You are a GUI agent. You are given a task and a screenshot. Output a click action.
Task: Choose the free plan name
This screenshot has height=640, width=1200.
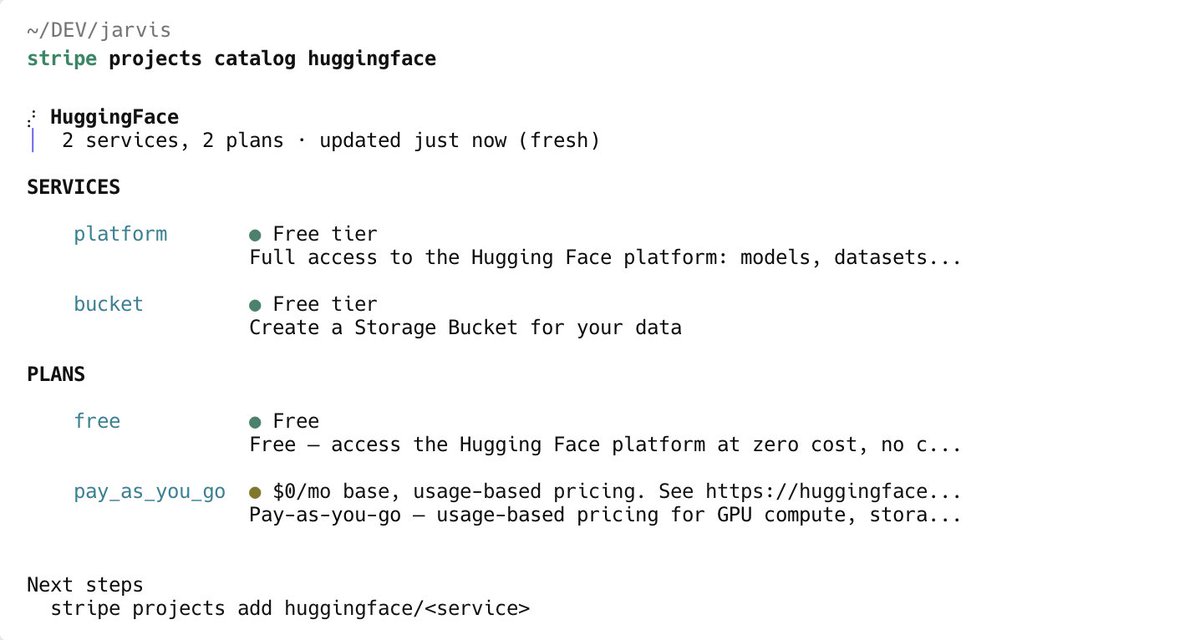click(97, 421)
